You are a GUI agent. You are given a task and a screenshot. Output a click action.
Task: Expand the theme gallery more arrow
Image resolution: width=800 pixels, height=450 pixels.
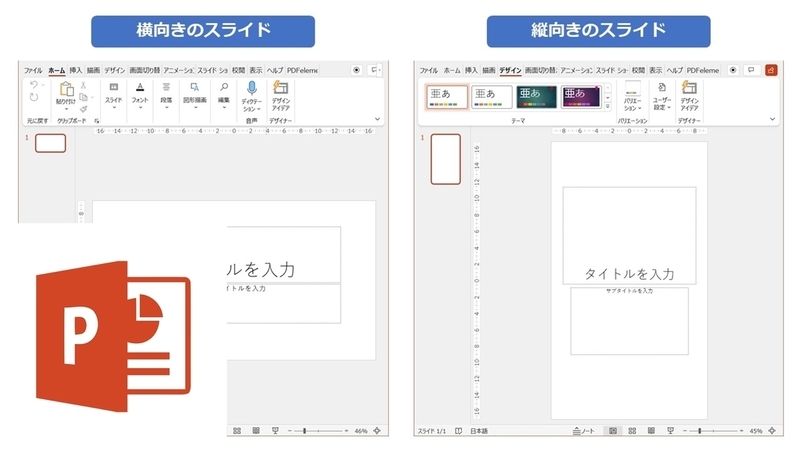(x=608, y=107)
